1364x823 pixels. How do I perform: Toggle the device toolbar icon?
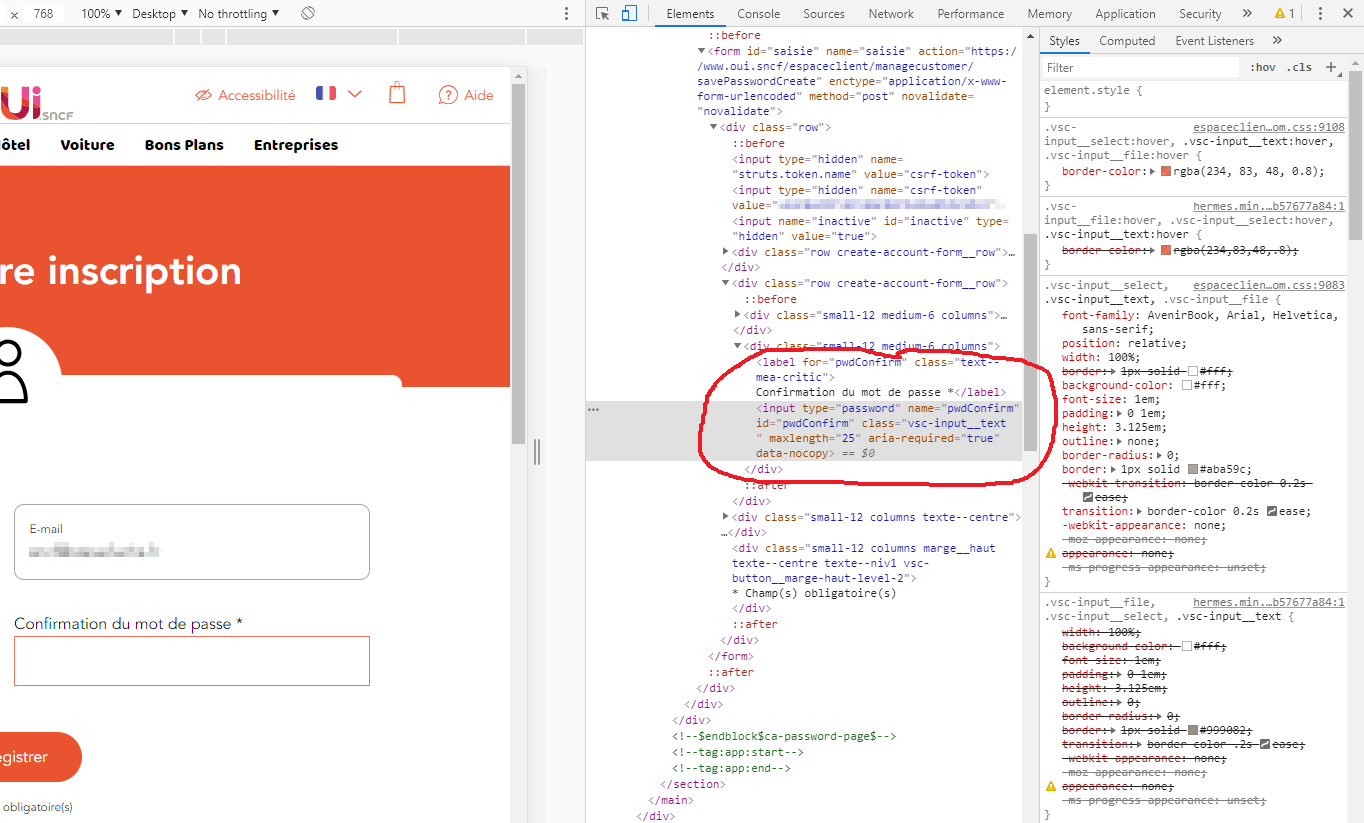pos(629,14)
